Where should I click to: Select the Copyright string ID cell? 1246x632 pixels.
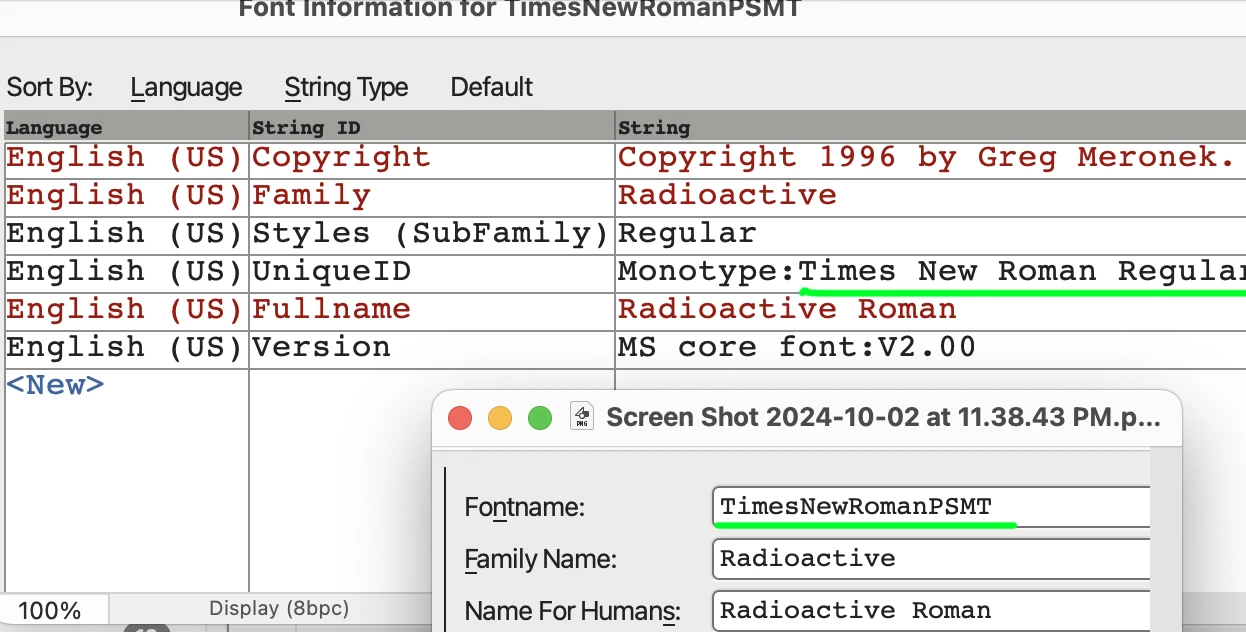432,157
